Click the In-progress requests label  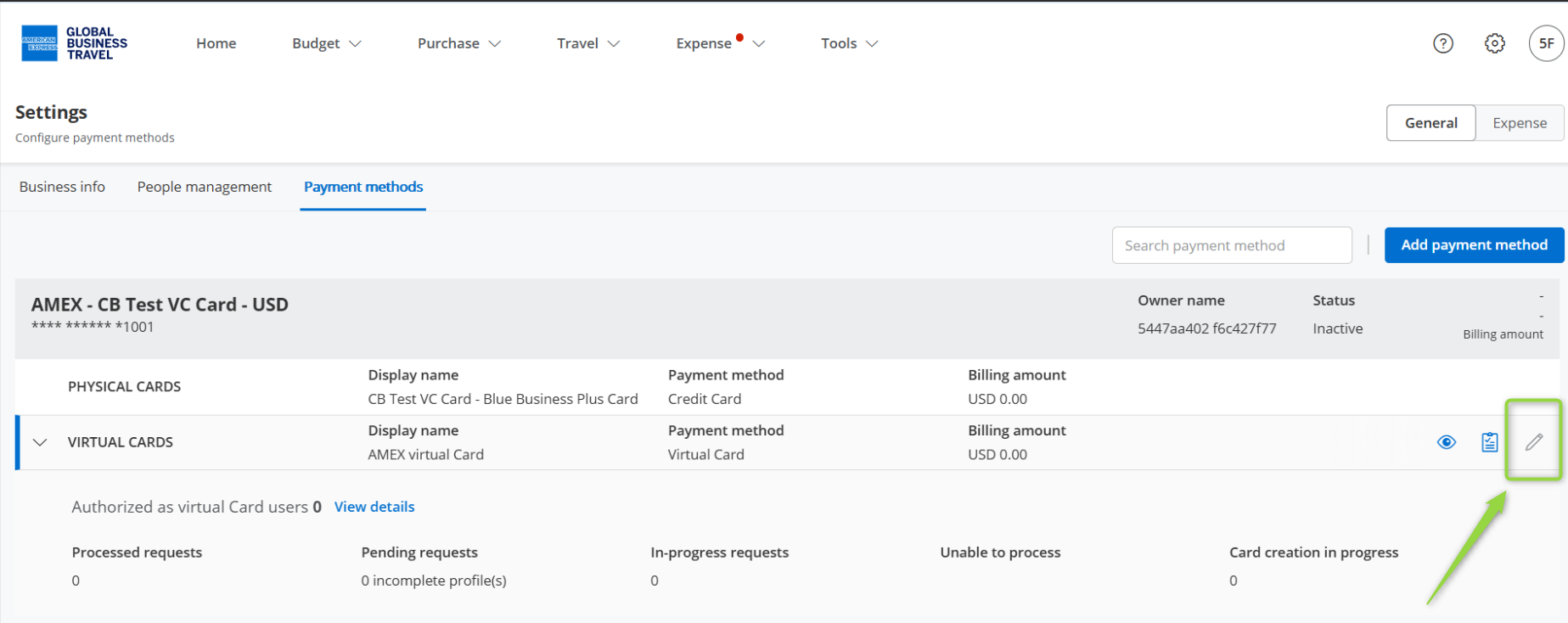click(720, 553)
